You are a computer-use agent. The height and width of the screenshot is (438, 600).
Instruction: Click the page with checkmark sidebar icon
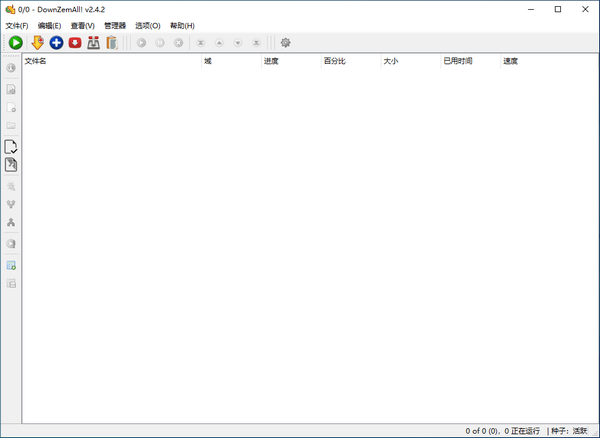[x=11, y=146]
